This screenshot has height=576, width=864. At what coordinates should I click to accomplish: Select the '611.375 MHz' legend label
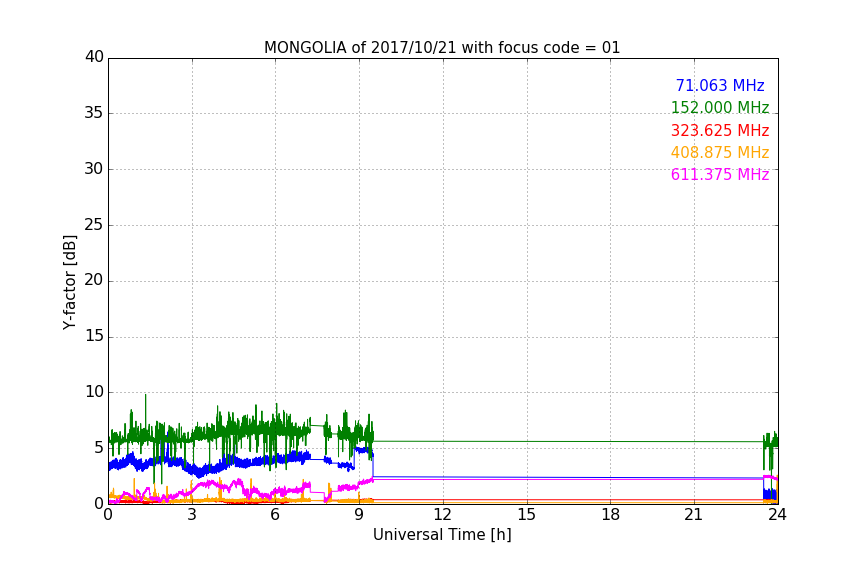click(720, 174)
